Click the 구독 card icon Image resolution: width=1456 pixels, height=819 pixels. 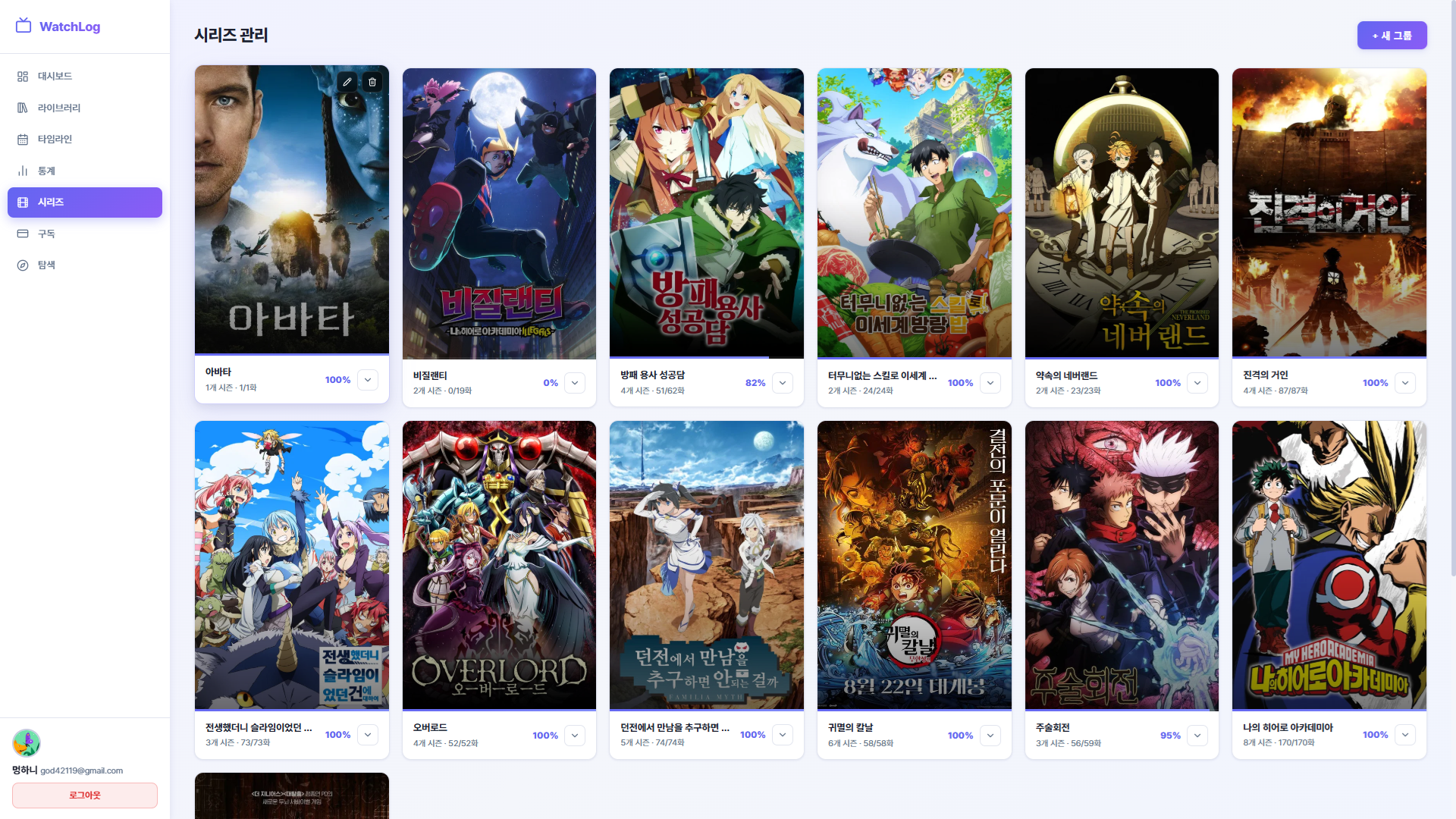pyautogui.click(x=23, y=234)
